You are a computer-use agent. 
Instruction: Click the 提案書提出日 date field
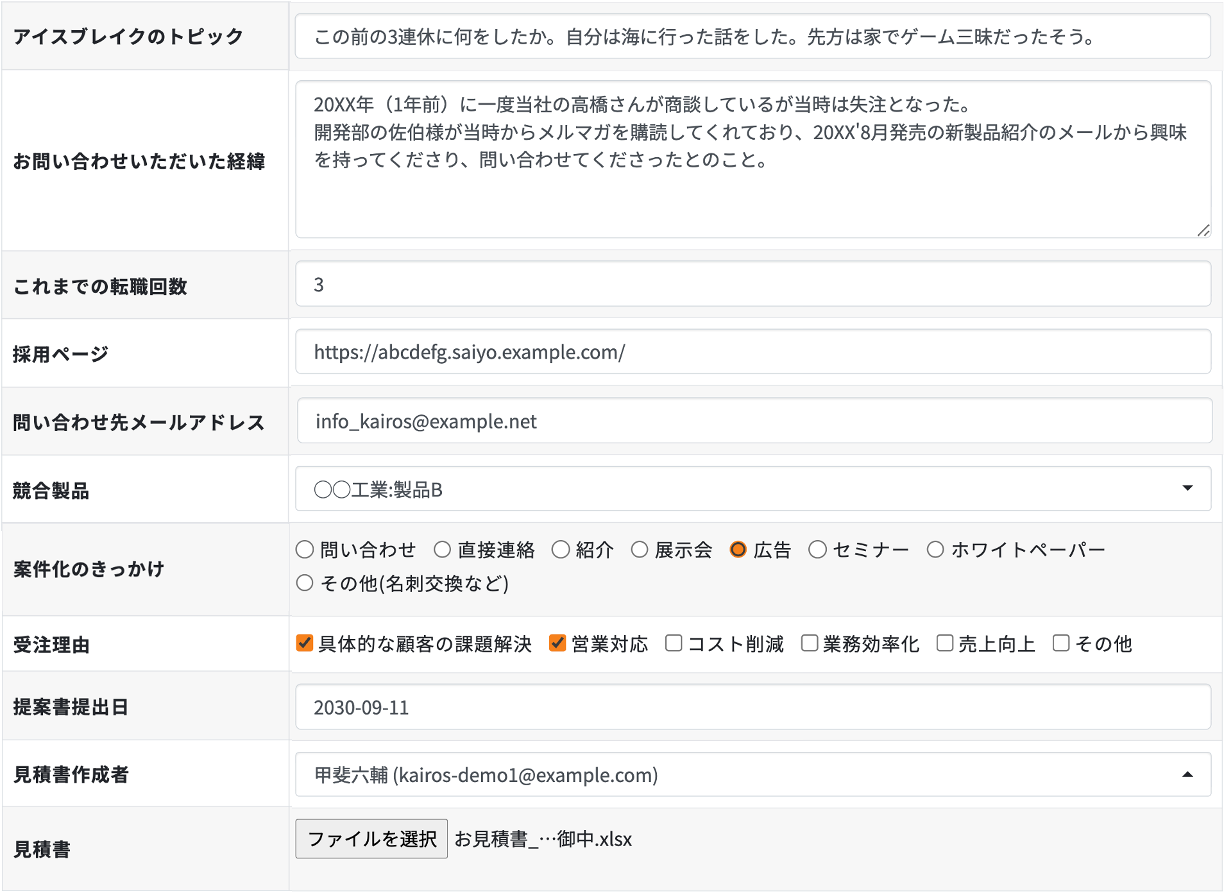753,707
